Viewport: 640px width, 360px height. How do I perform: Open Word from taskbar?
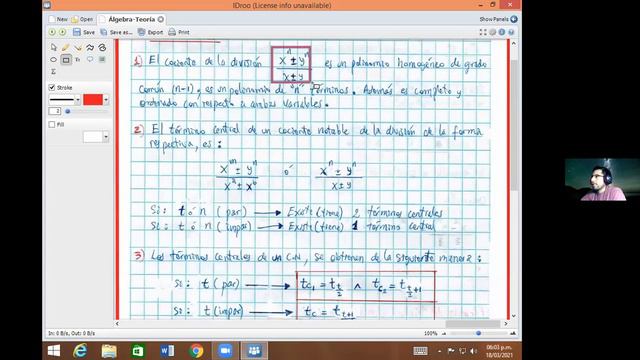pyautogui.click(x=167, y=351)
